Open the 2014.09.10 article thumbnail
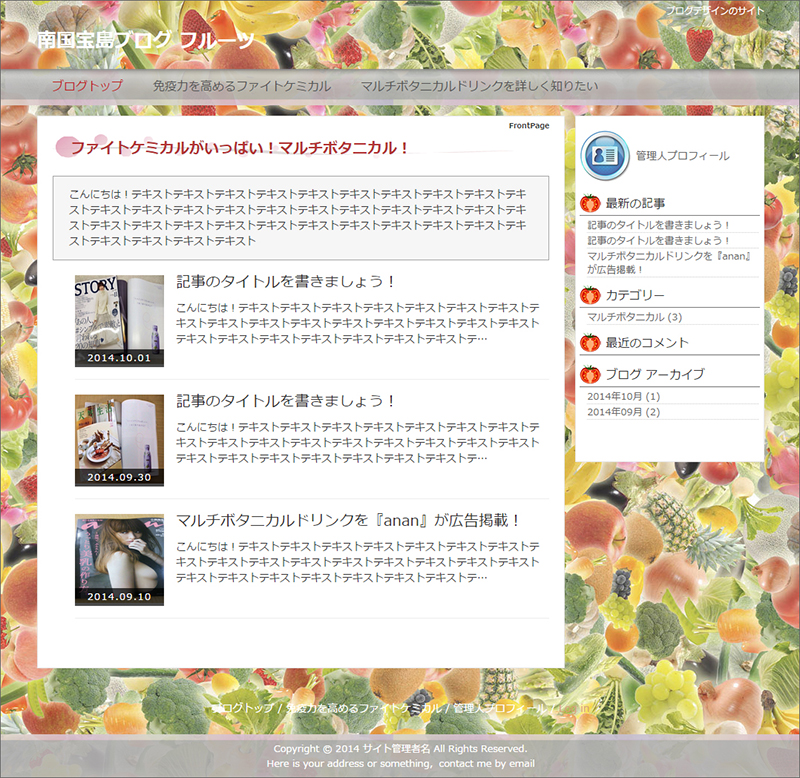Viewport: 800px width, 778px height. click(119, 560)
